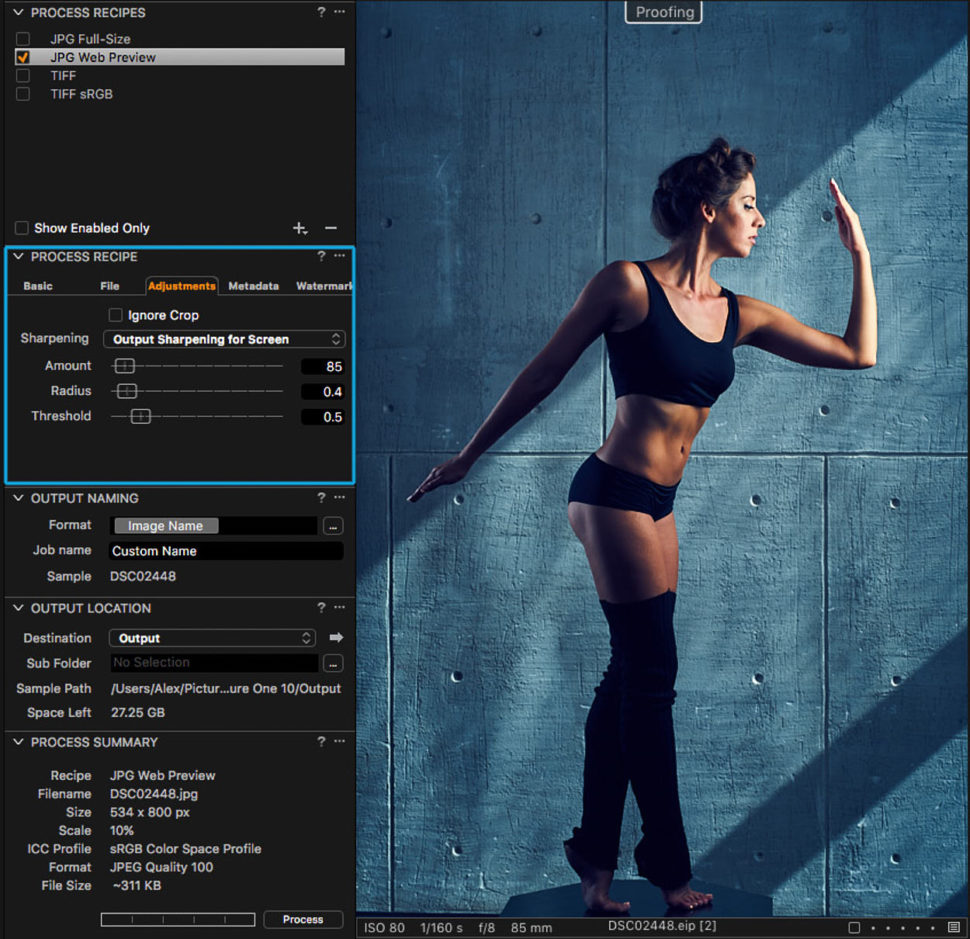Screen dimensions: 970x939
Task: Toggle the Ignore Crop checkbox
Action: point(116,315)
